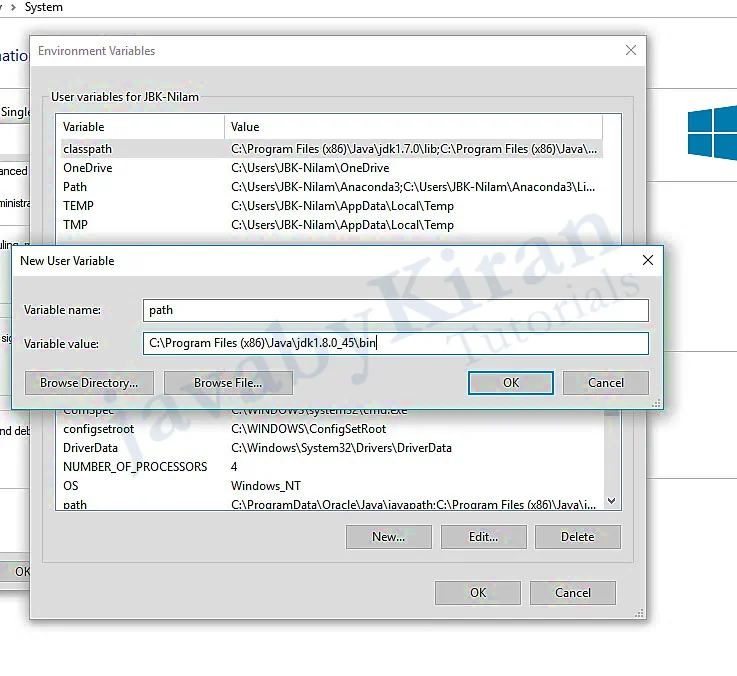Click Cancel in Environment Variables window
This screenshot has width=737, height=676.
(x=573, y=593)
